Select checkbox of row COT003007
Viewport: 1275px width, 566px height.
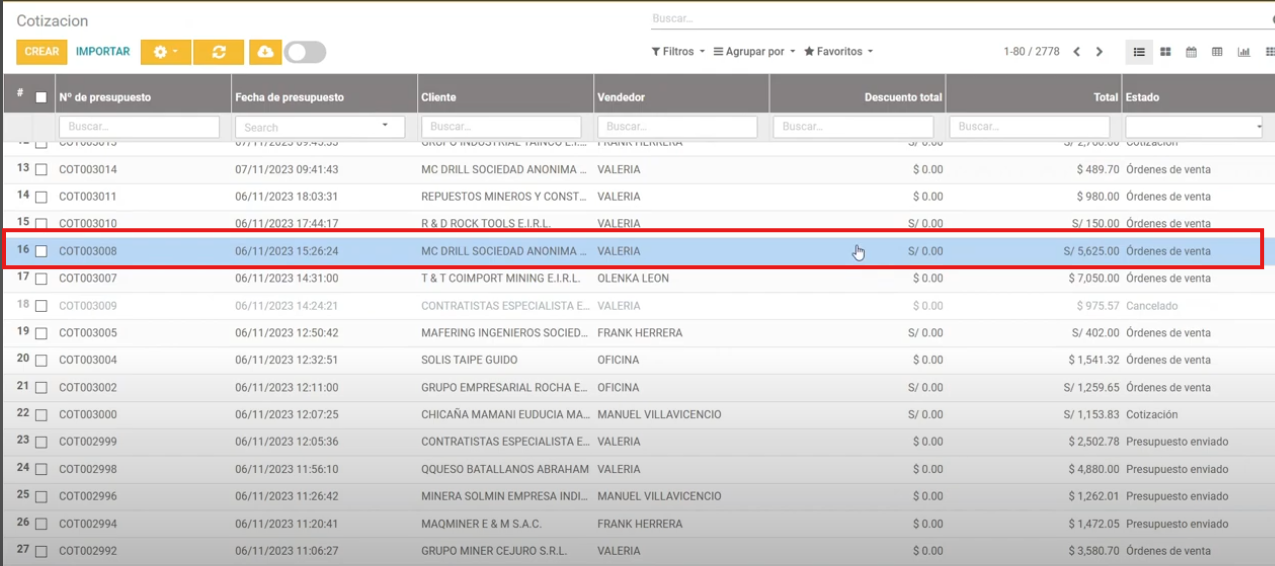point(41,279)
